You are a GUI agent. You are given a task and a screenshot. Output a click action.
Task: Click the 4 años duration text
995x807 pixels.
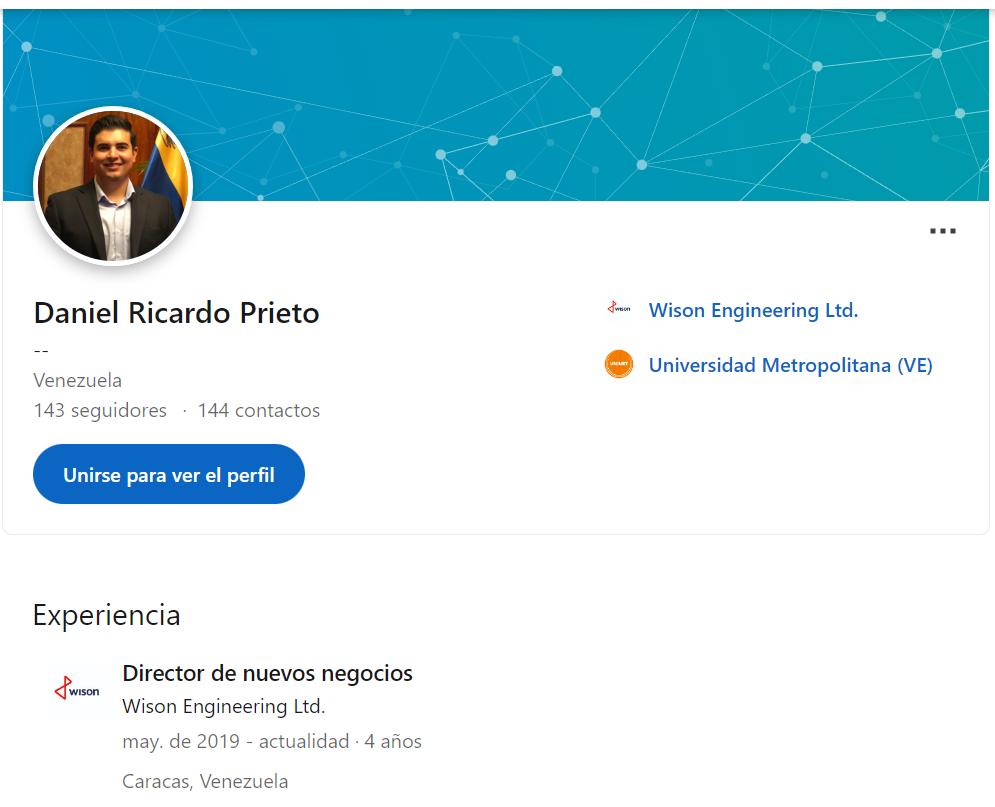[393, 741]
